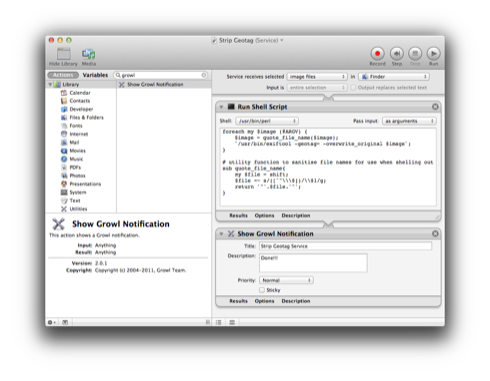Click the Strip Geotag document icon in title bar
490x381 pixels.
click(214, 40)
